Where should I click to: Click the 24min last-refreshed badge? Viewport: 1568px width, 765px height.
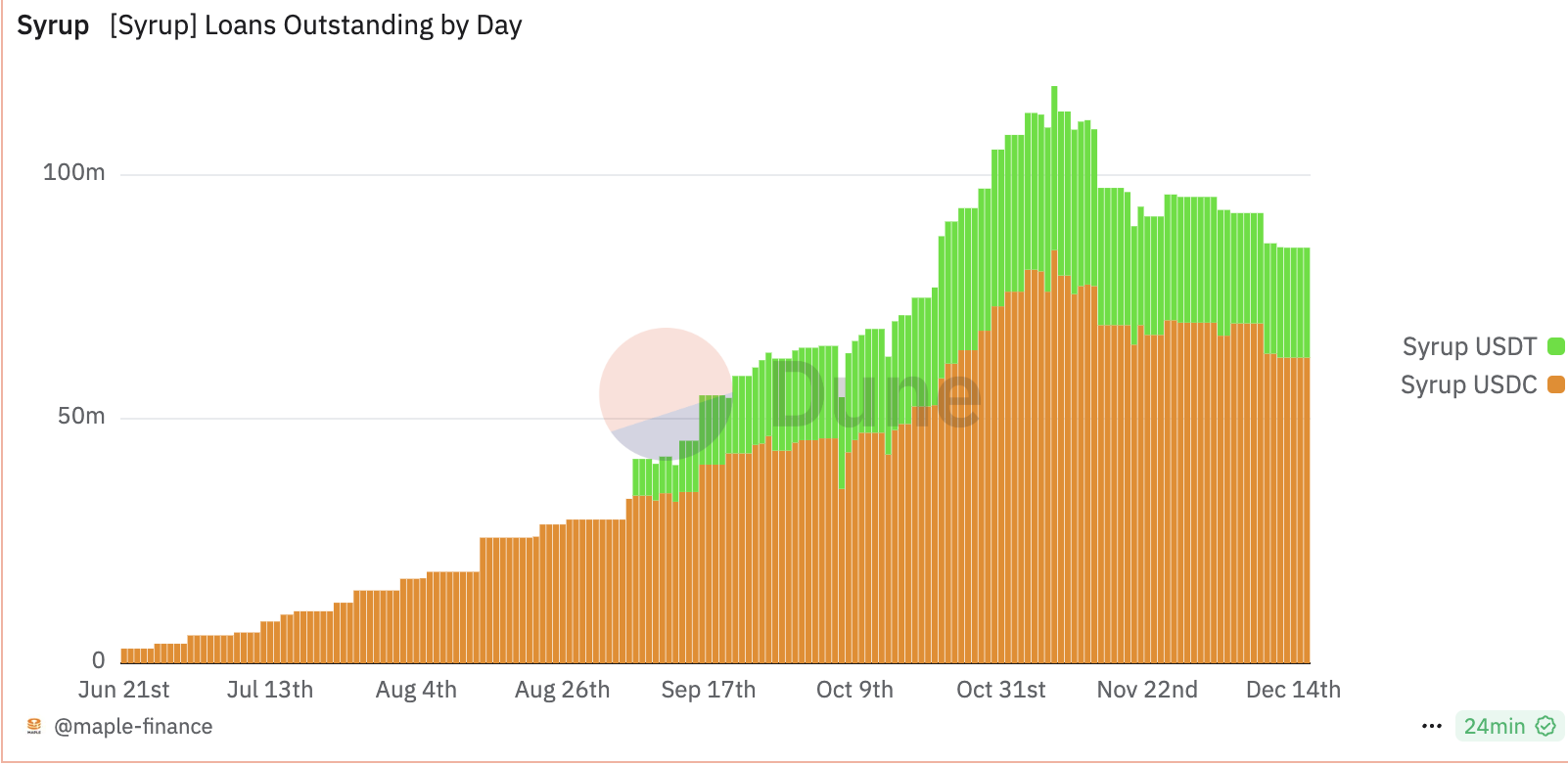point(1495,726)
